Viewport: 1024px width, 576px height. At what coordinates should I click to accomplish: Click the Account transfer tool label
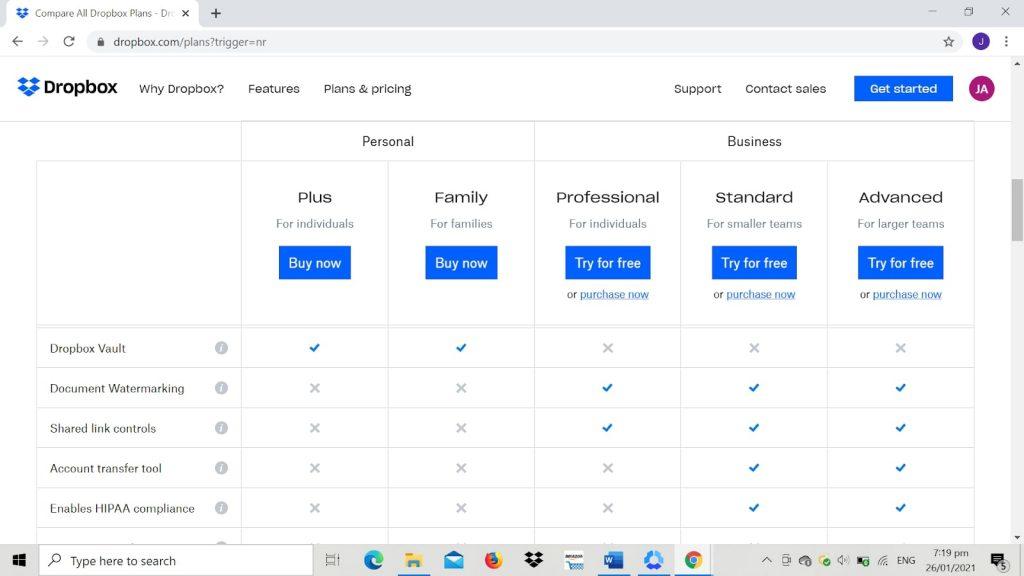106,468
